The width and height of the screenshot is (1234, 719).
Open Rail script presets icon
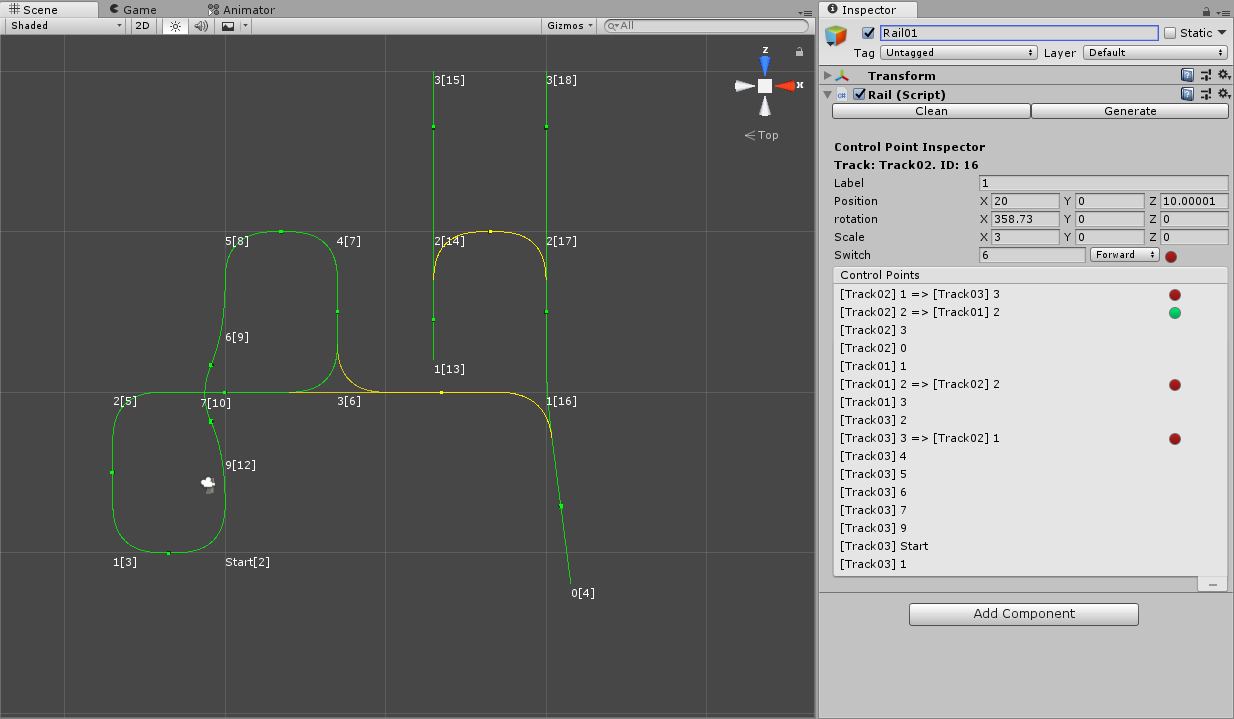[1205, 94]
